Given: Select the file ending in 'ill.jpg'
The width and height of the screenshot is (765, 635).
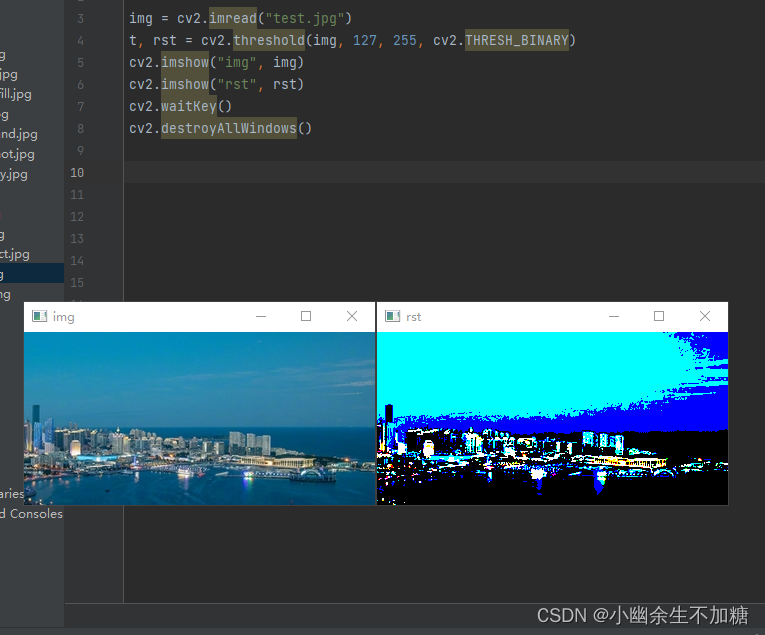Looking at the screenshot, I should click(16, 94).
